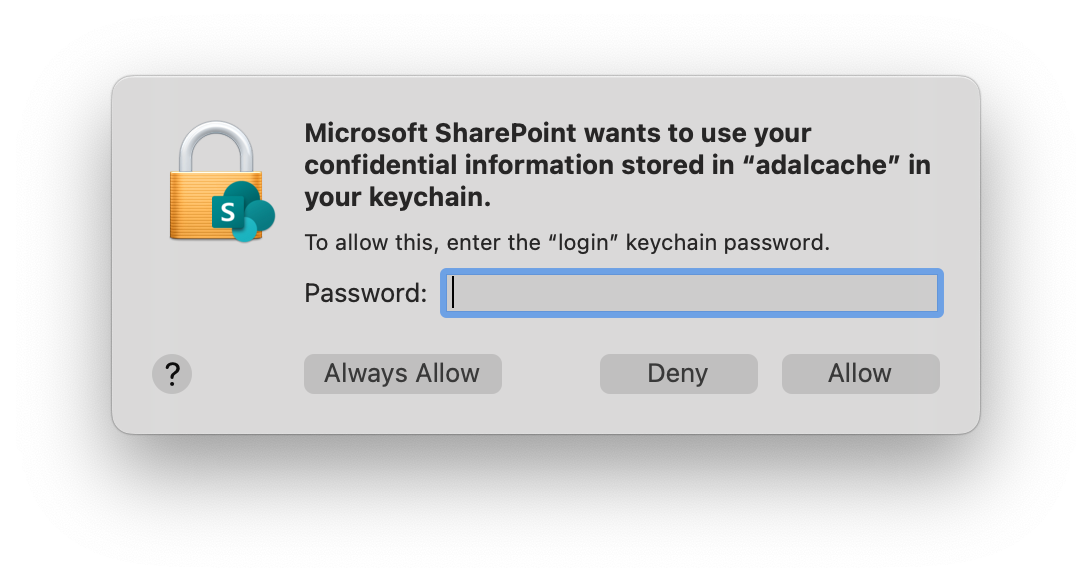Click the teal SharePoint logo badge
The height and width of the screenshot is (582, 1092).
click(245, 213)
